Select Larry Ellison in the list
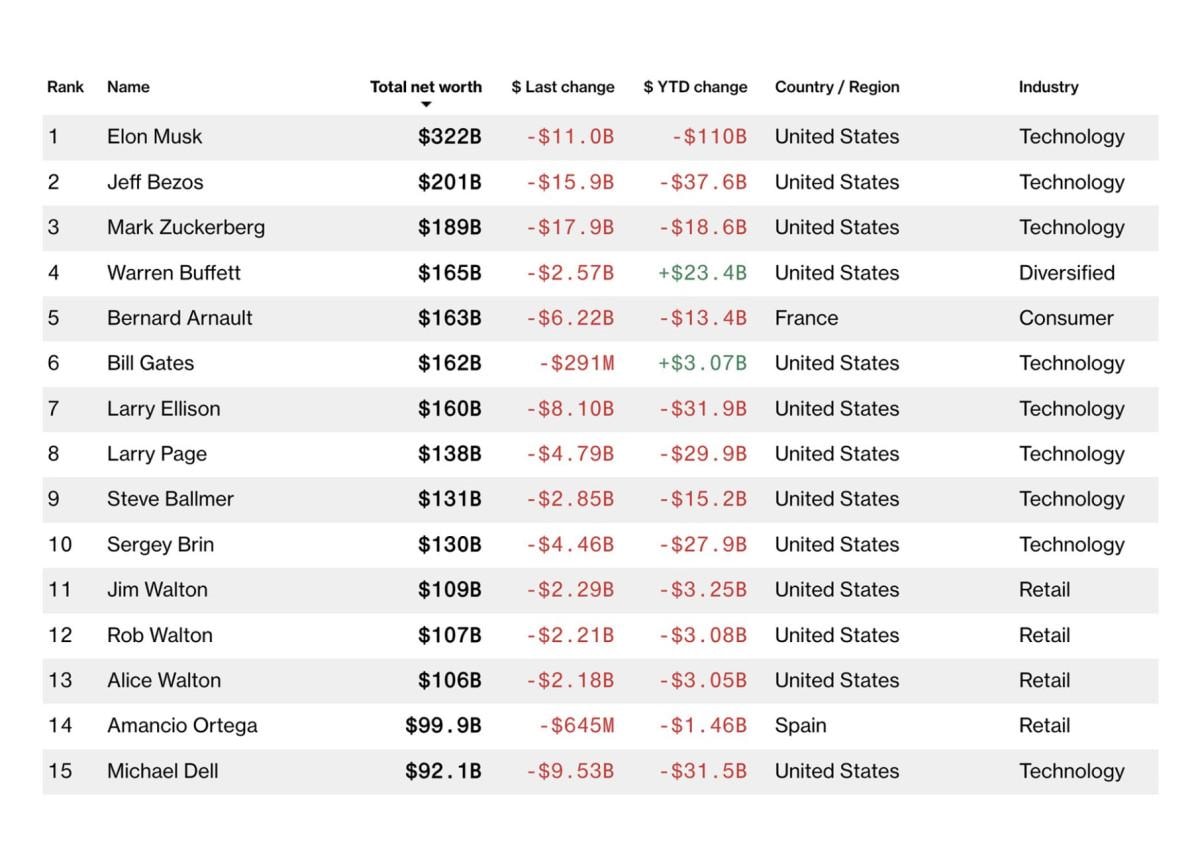Viewport: 1200px width, 856px height. coord(164,408)
